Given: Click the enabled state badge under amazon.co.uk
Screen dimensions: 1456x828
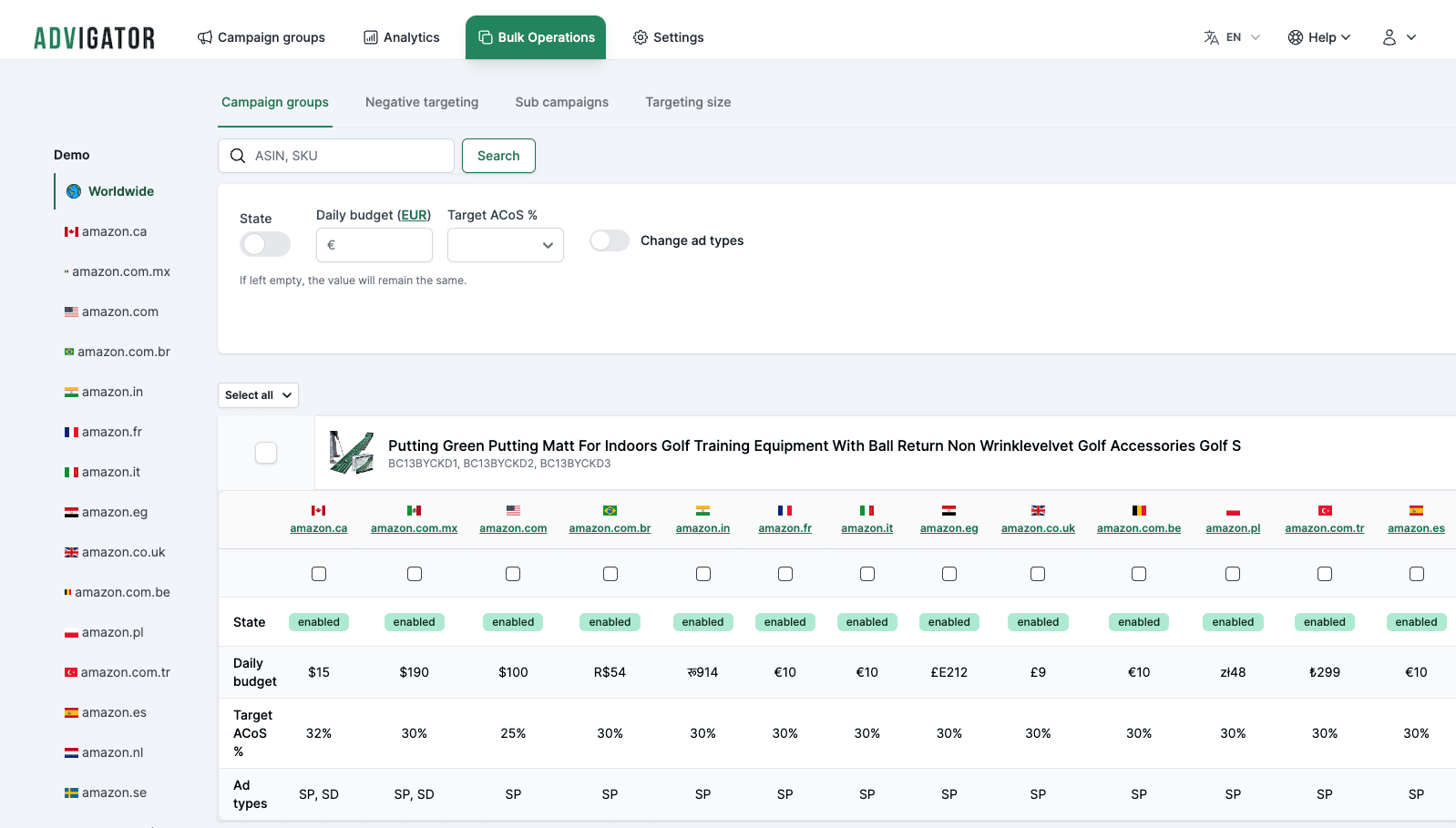Looking at the screenshot, I should [1038, 622].
